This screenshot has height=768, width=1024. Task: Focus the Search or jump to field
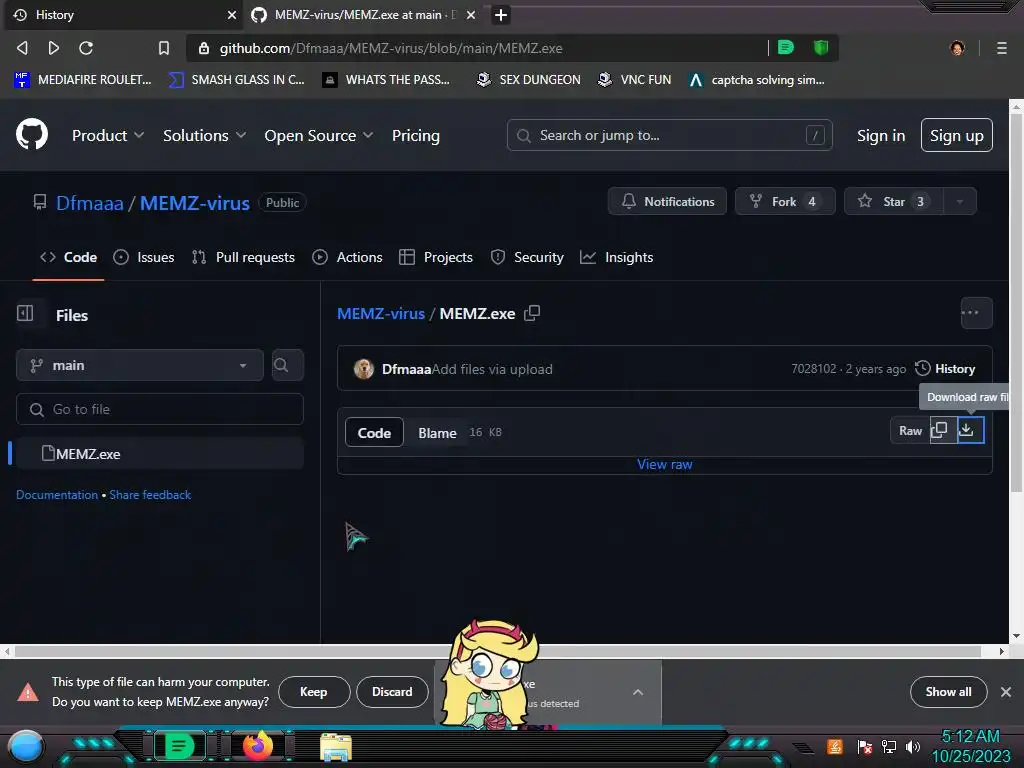tap(669, 135)
